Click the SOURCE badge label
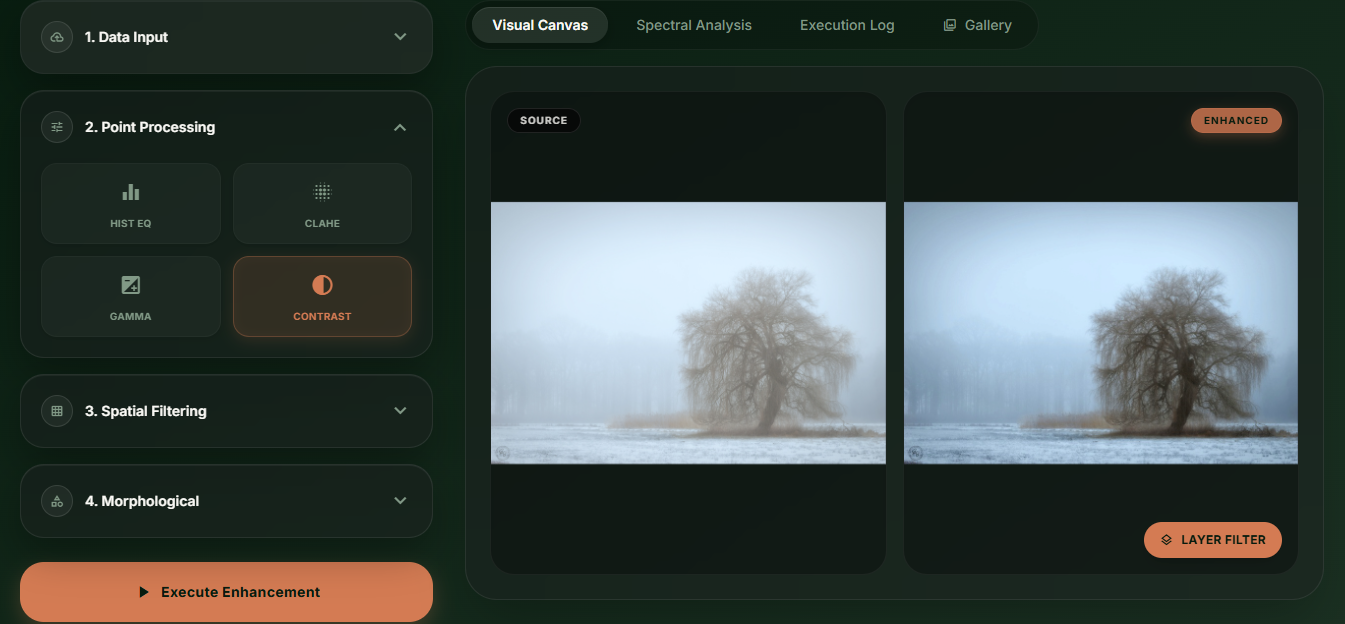Viewport: 1345px width, 624px height. (544, 121)
